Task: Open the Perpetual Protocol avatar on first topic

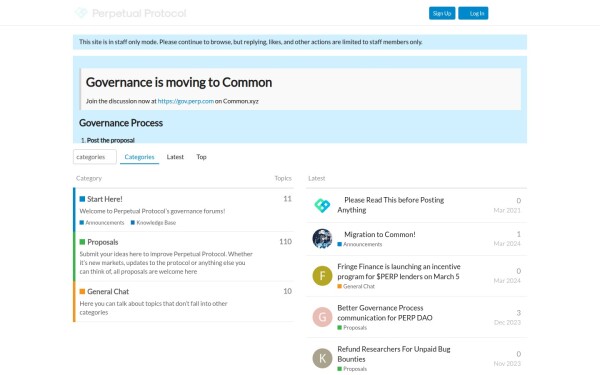Action: tap(322, 205)
